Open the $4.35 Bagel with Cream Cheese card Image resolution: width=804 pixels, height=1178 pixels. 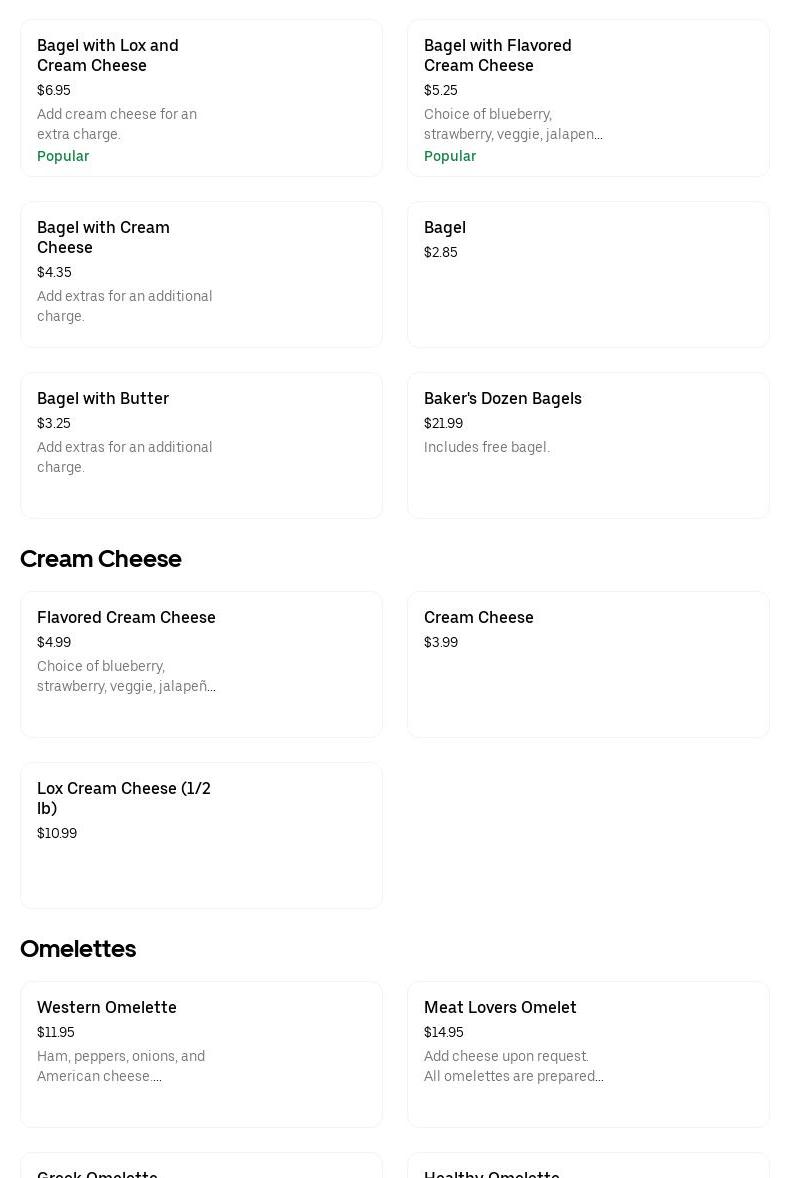[x=201, y=274]
